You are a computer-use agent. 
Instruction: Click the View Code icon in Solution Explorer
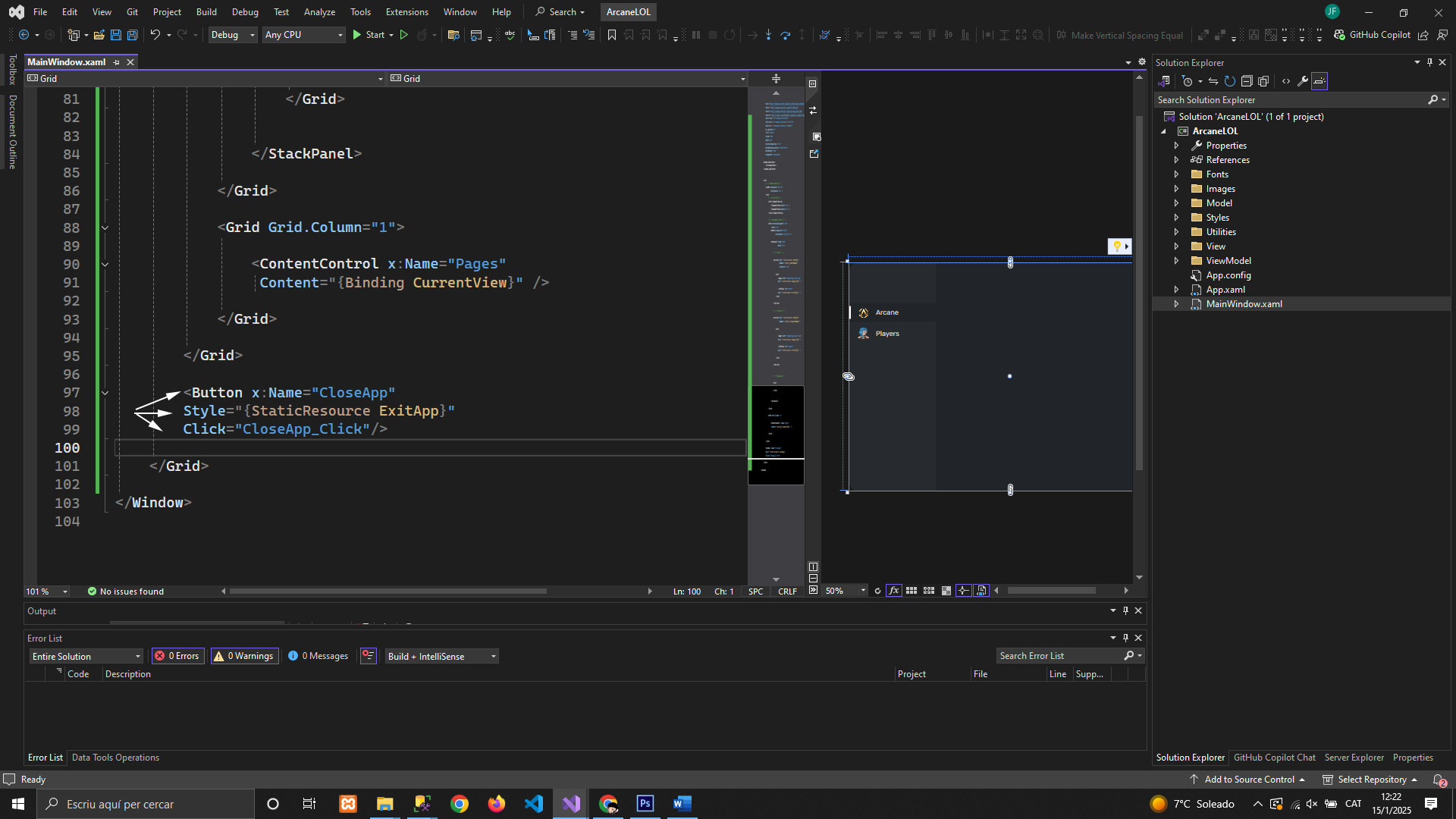(1286, 81)
